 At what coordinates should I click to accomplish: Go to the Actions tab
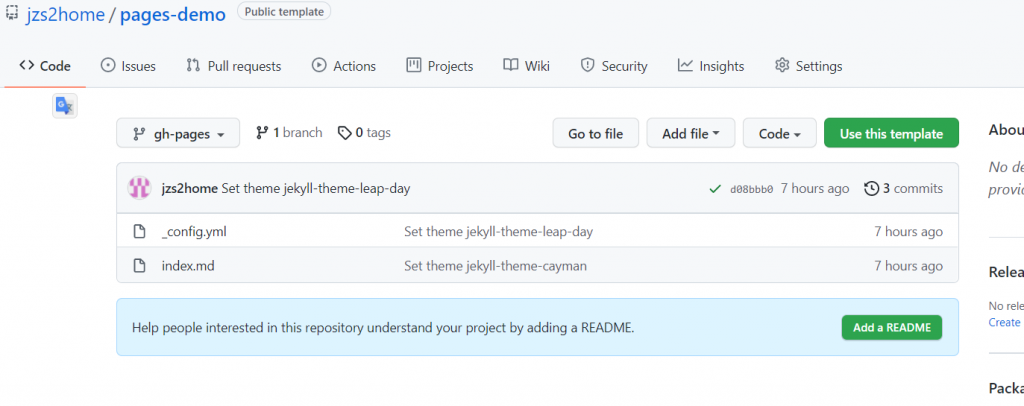click(344, 66)
